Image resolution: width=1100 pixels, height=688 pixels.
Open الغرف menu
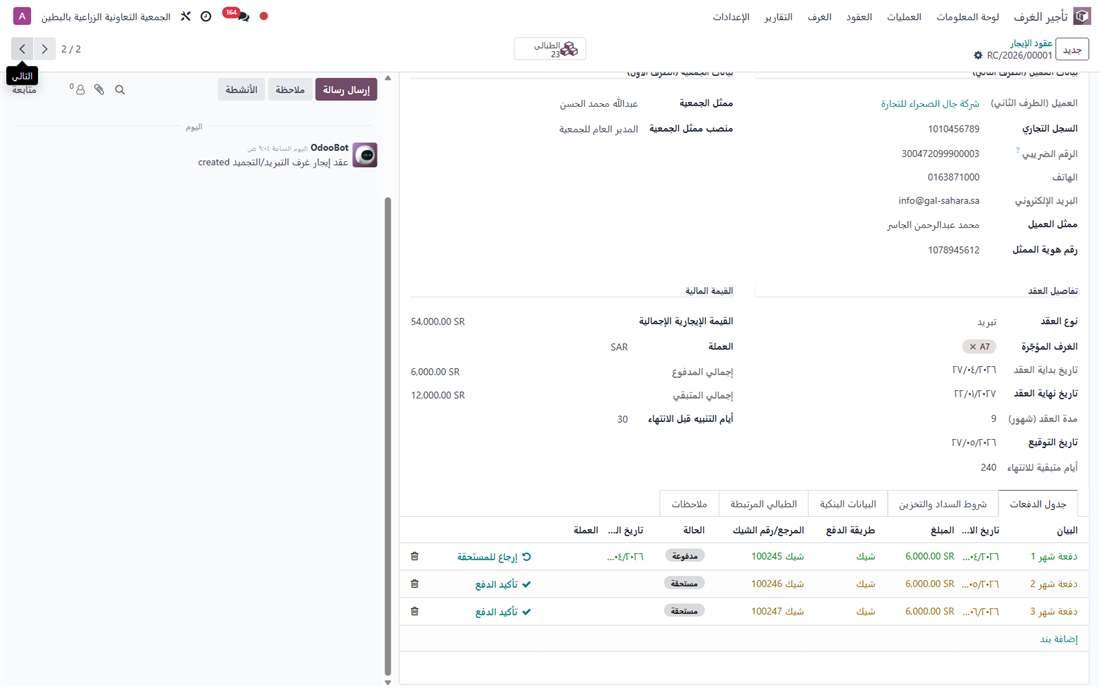click(819, 17)
